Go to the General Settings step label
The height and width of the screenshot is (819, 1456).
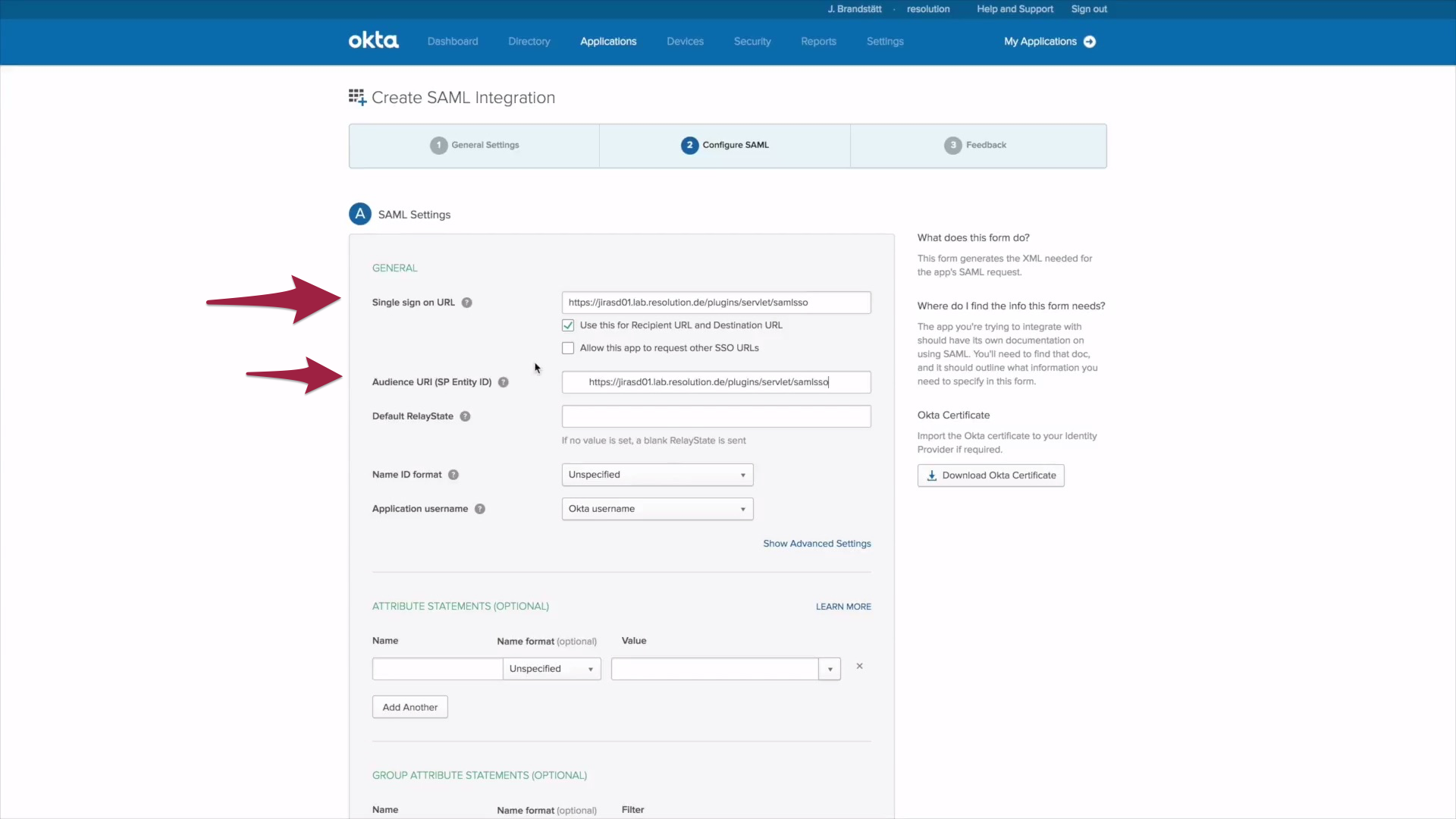click(485, 145)
